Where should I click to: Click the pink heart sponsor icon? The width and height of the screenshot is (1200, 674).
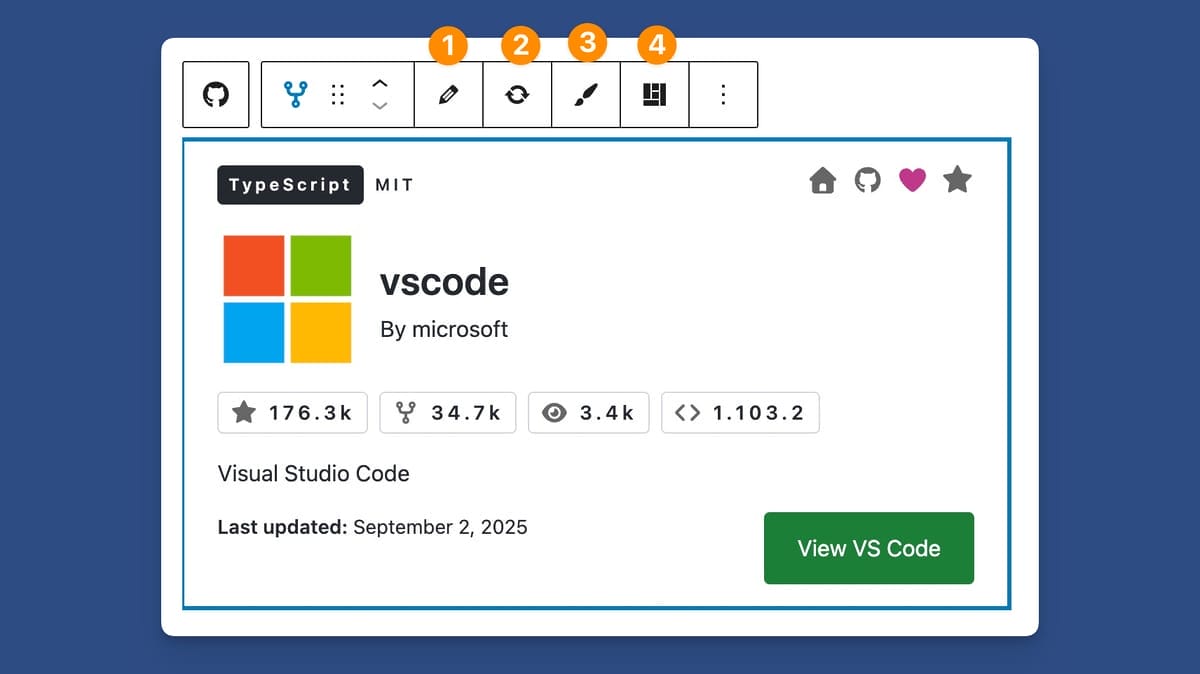coord(912,180)
